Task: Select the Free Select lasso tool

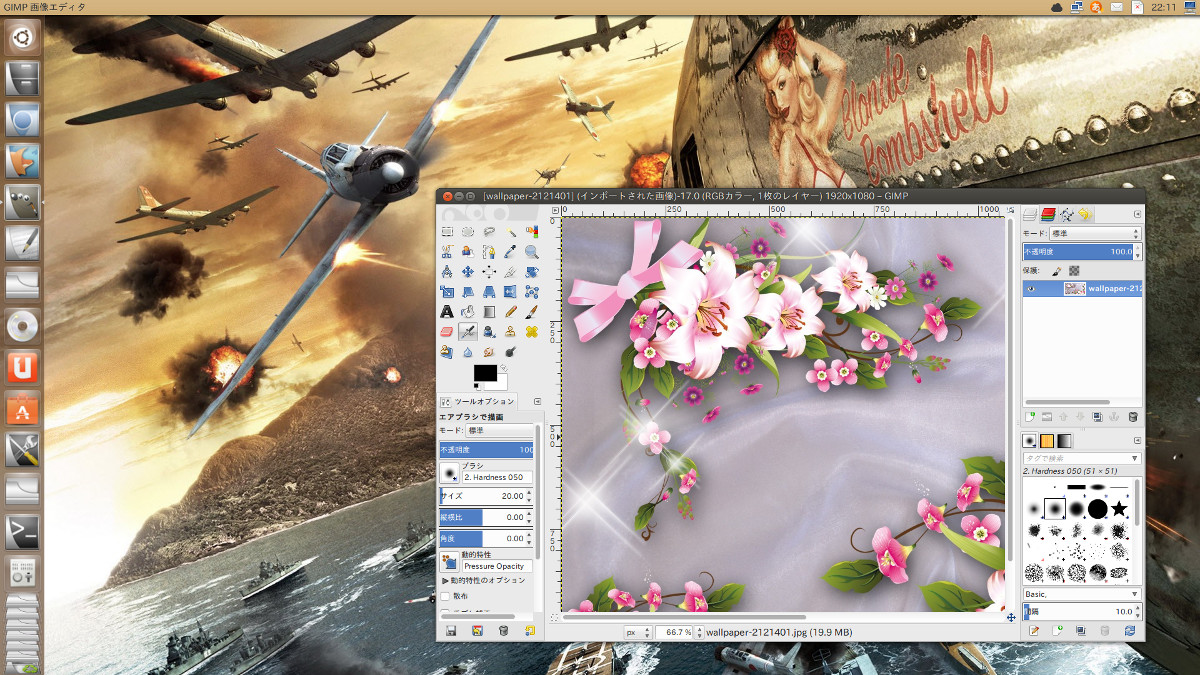Action: 489,231
